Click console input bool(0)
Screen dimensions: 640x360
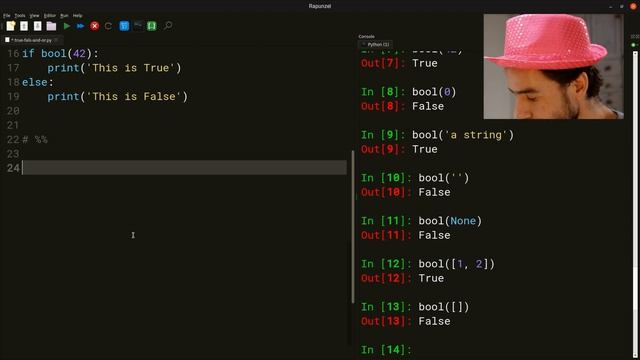click(x=434, y=92)
